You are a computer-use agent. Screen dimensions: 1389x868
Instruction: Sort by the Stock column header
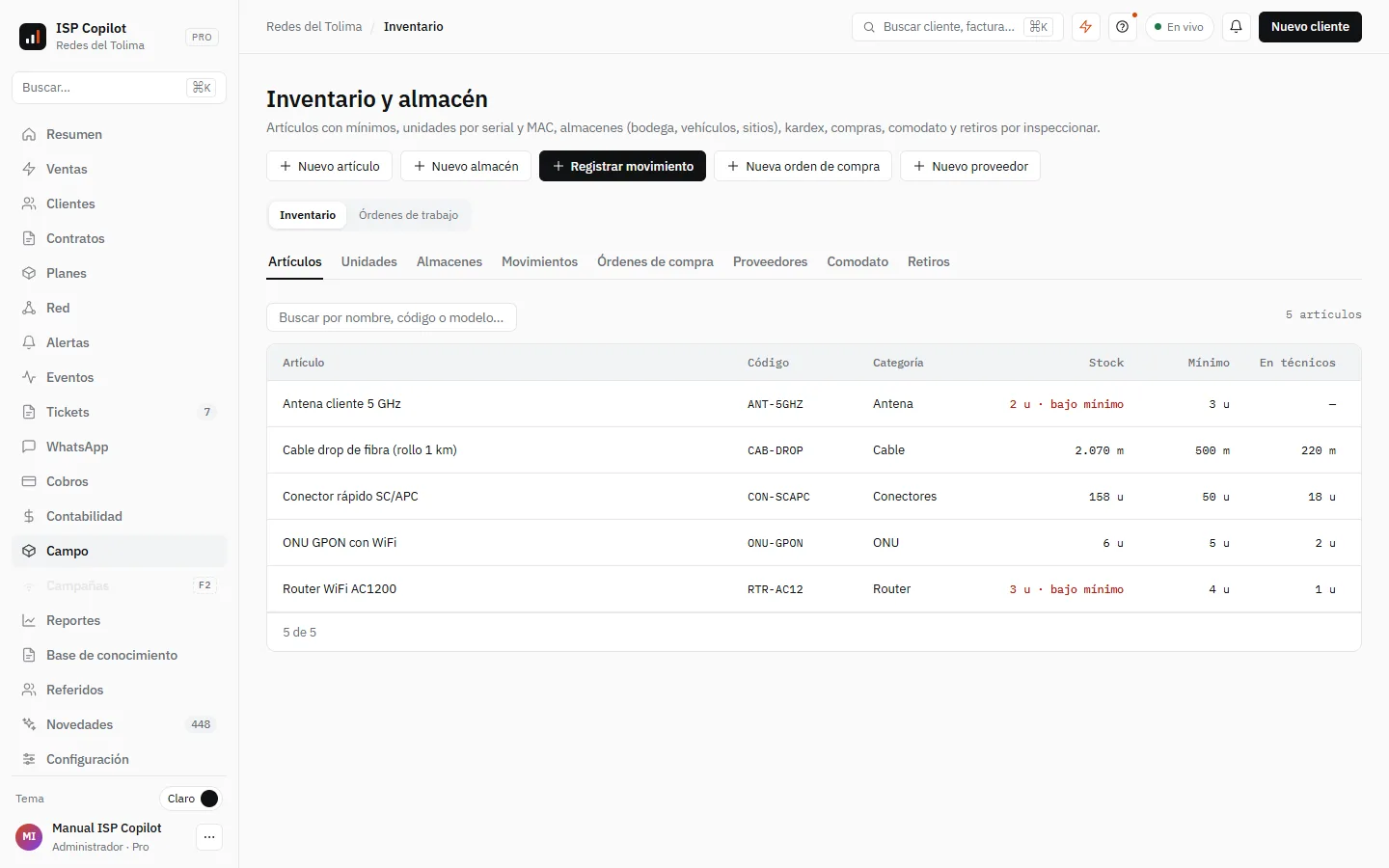pos(1106,363)
